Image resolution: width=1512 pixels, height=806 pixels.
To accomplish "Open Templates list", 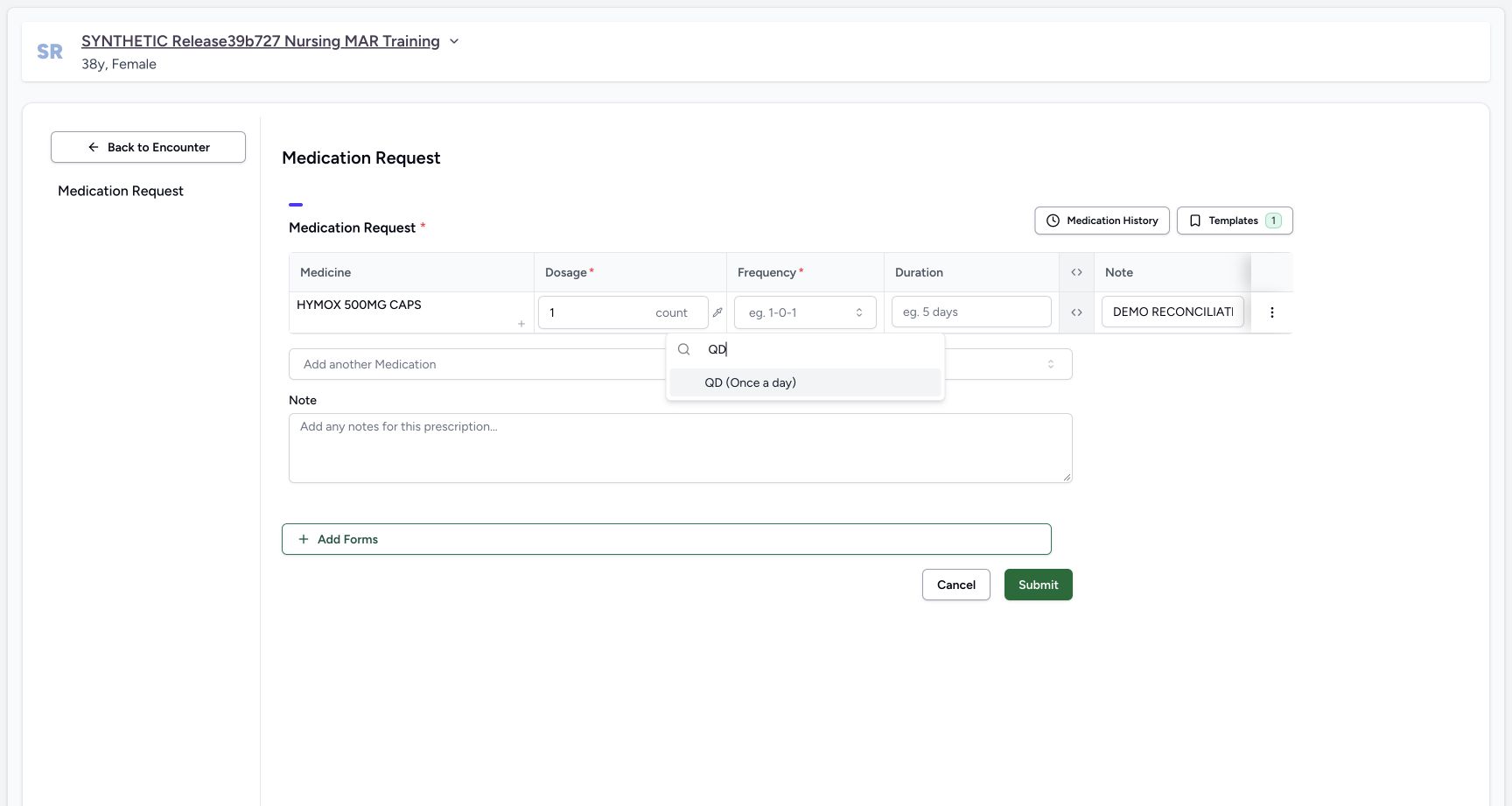I will (1235, 221).
